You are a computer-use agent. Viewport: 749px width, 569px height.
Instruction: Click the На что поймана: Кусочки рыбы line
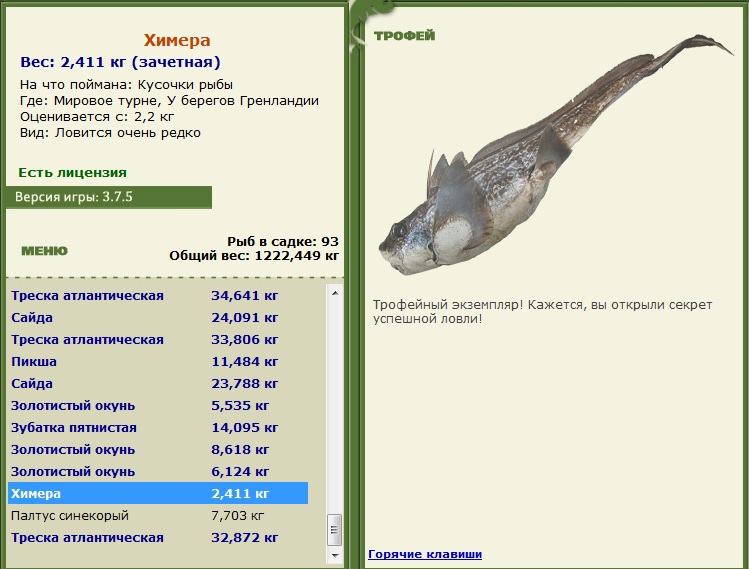126,85
